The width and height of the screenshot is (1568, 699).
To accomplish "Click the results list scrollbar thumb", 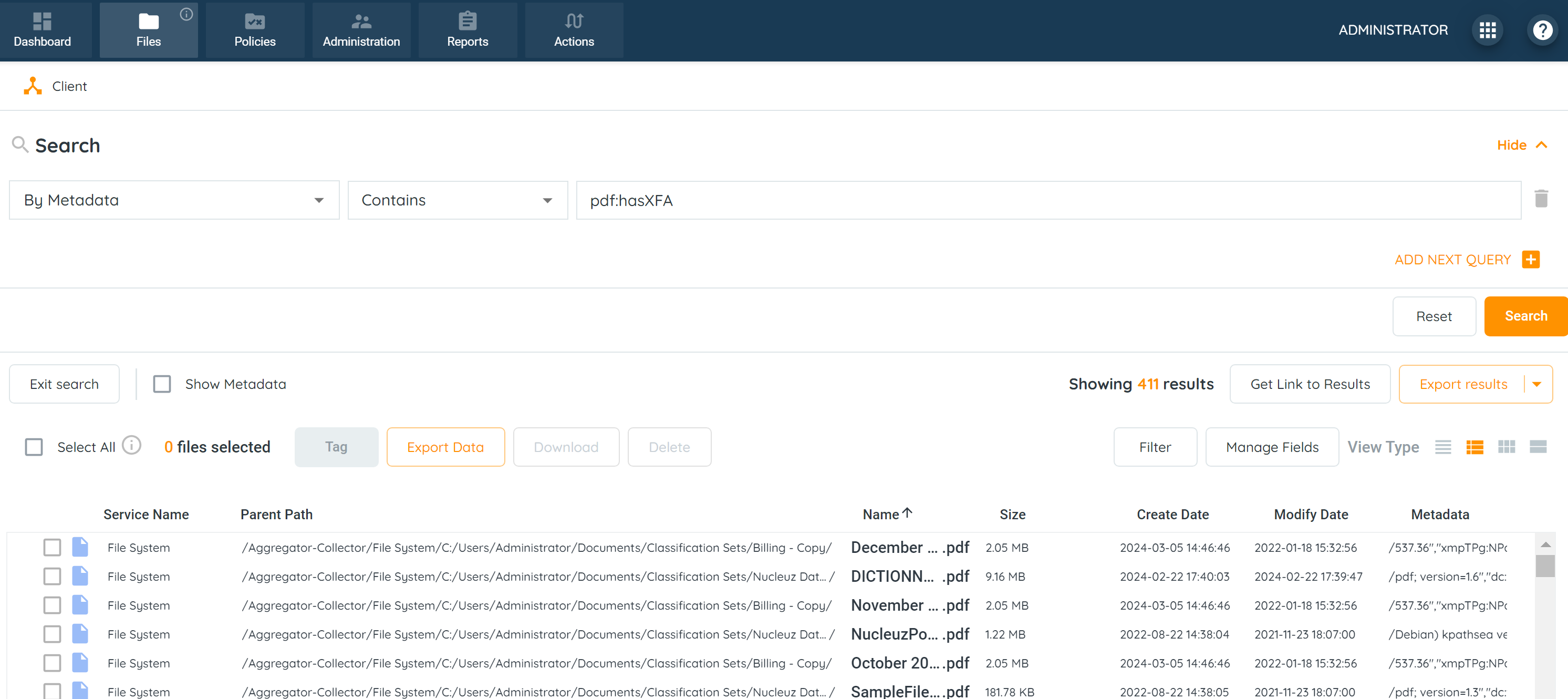I will 1545,566.
